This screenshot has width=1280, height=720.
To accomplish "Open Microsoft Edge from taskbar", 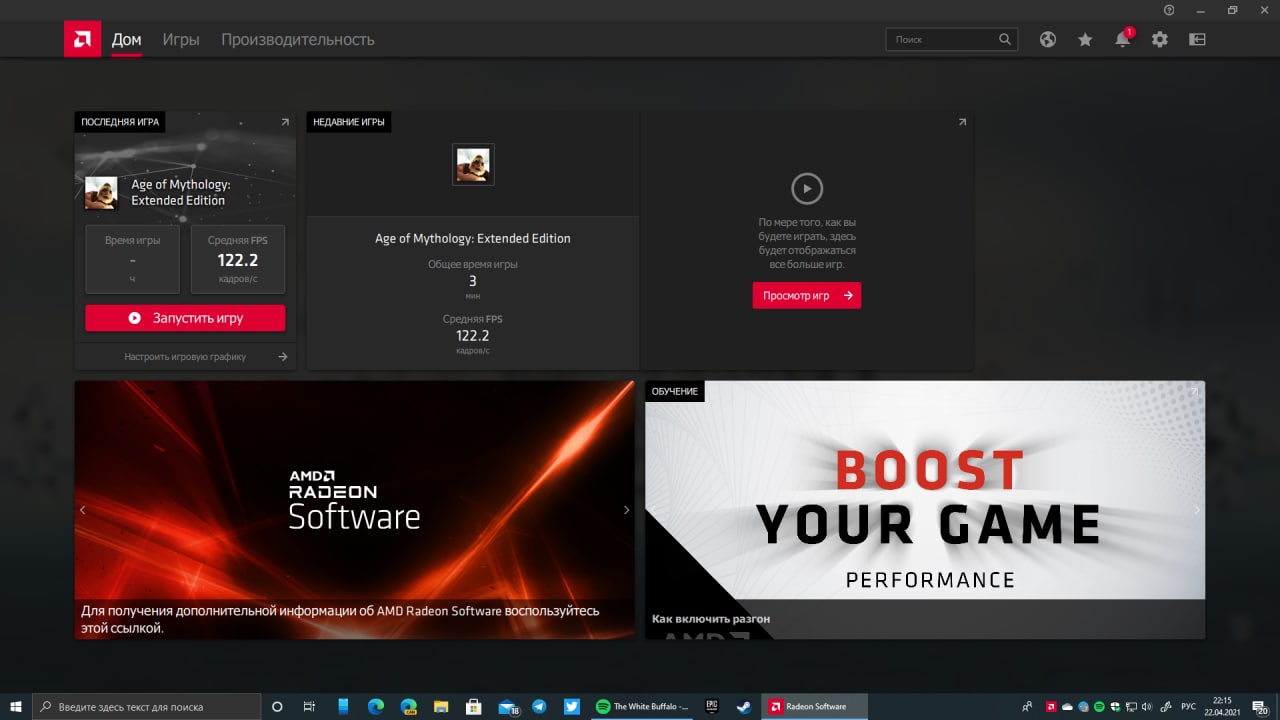I will point(376,706).
